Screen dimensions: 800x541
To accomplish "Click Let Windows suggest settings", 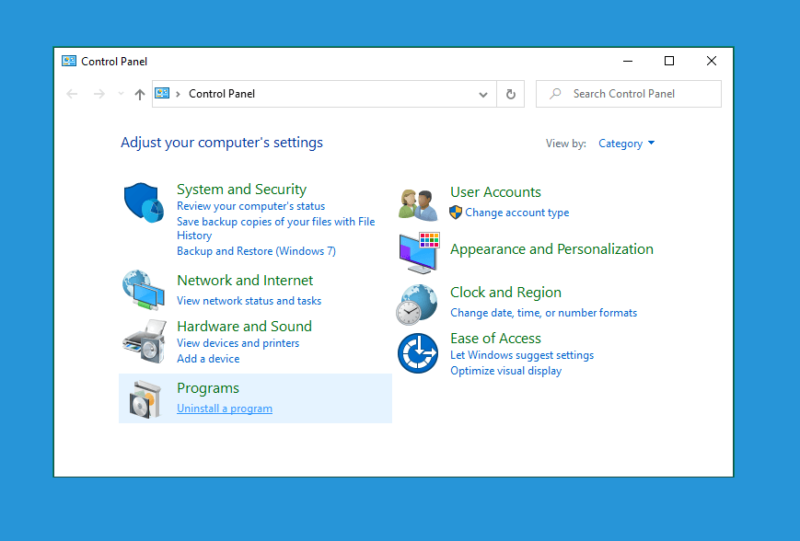I will pyautogui.click(x=522, y=355).
